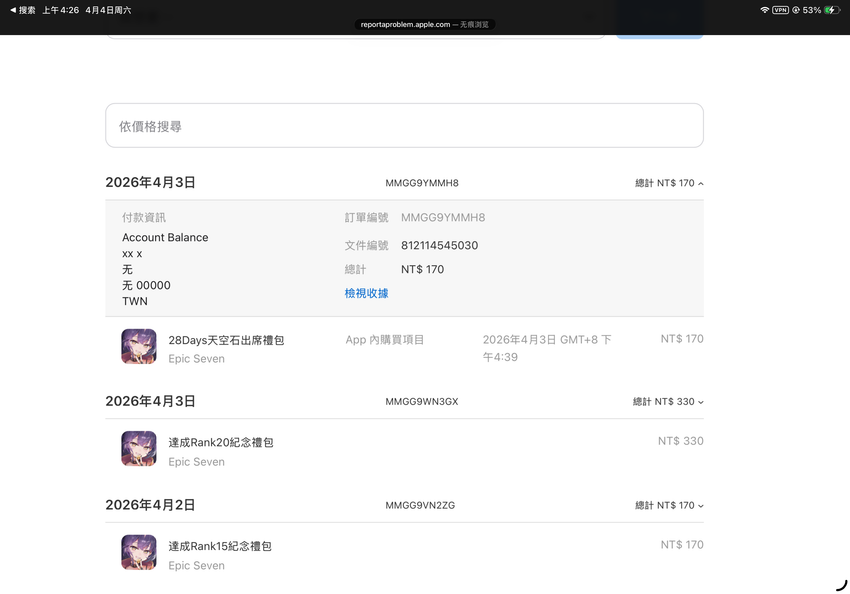Image resolution: width=850 pixels, height=594 pixels.
Task: Focus the 依價格搜尋 price search field
Action: 404,126
